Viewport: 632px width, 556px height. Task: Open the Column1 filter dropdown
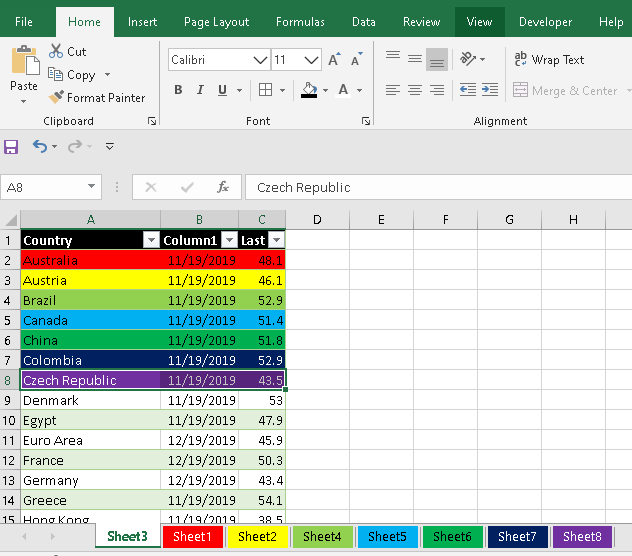tap(229, 240)
